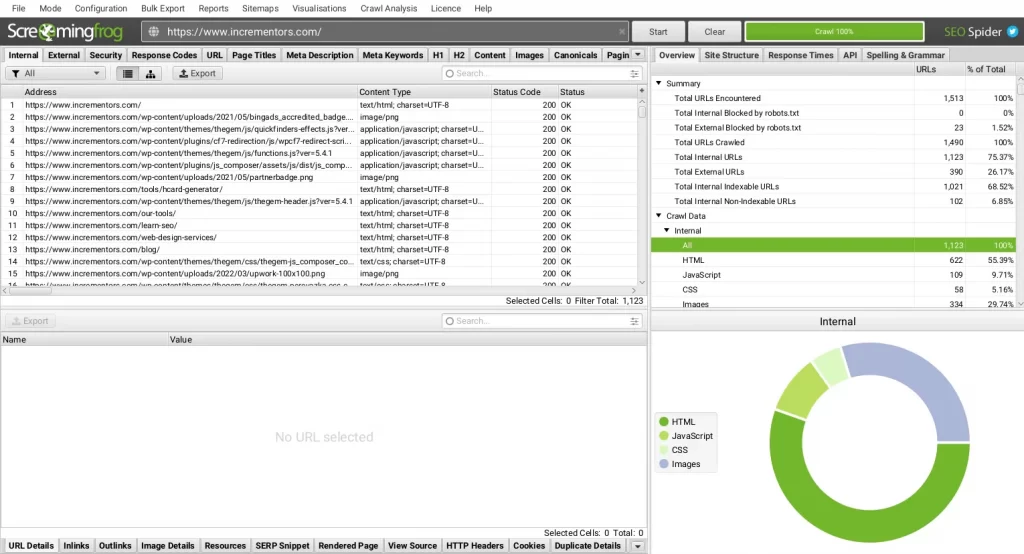
Task: Click the Images legend color swatch
Action: (664, 464)
